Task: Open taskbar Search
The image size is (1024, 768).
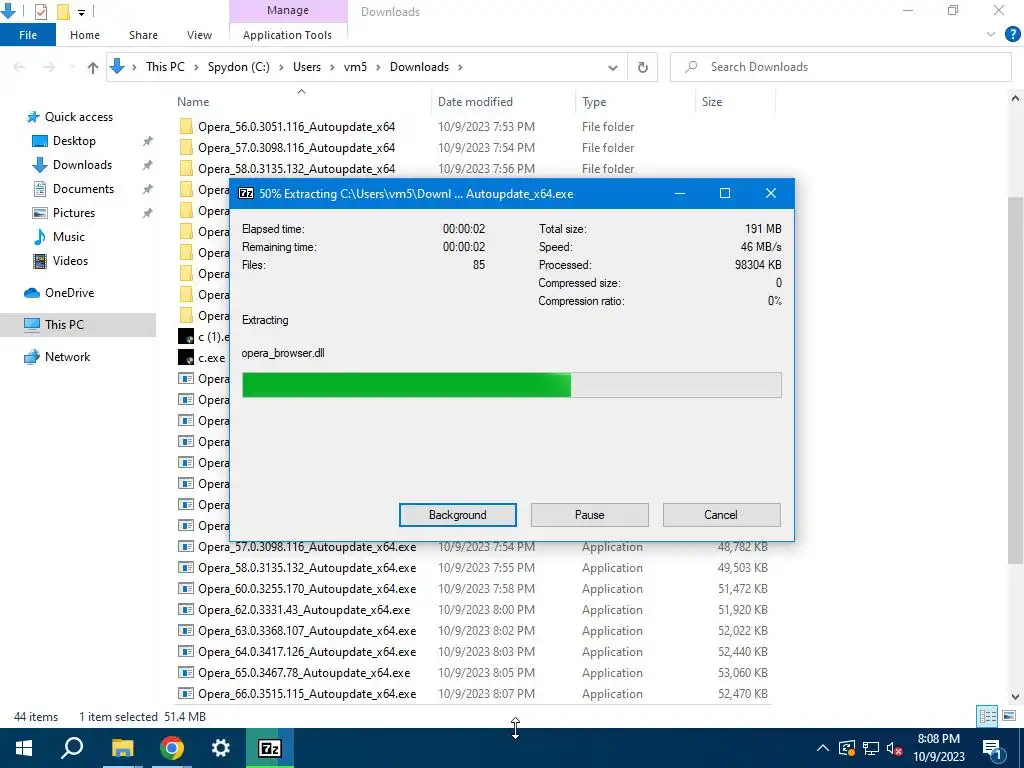Action: click(72, 748)
